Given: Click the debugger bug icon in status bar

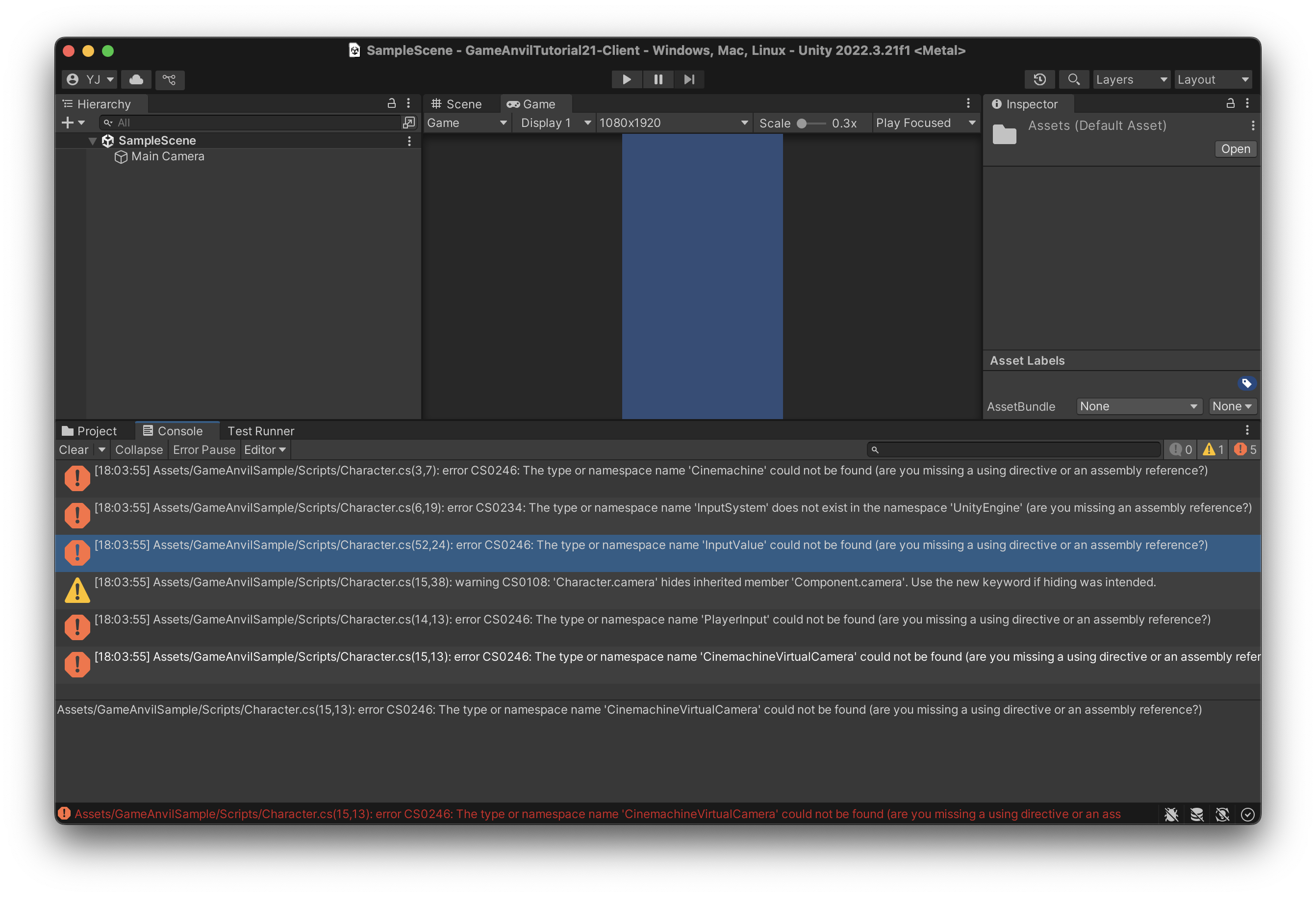Looking at the screenshot, I should [1171, 814].
